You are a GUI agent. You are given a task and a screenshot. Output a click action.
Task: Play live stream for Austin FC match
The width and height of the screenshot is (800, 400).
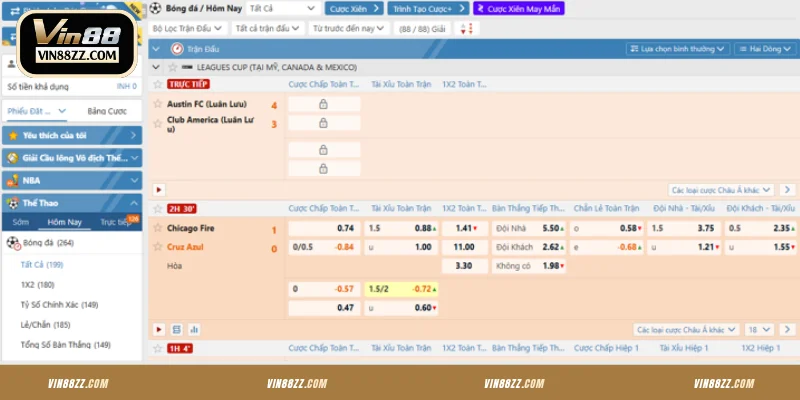(159, 190)
